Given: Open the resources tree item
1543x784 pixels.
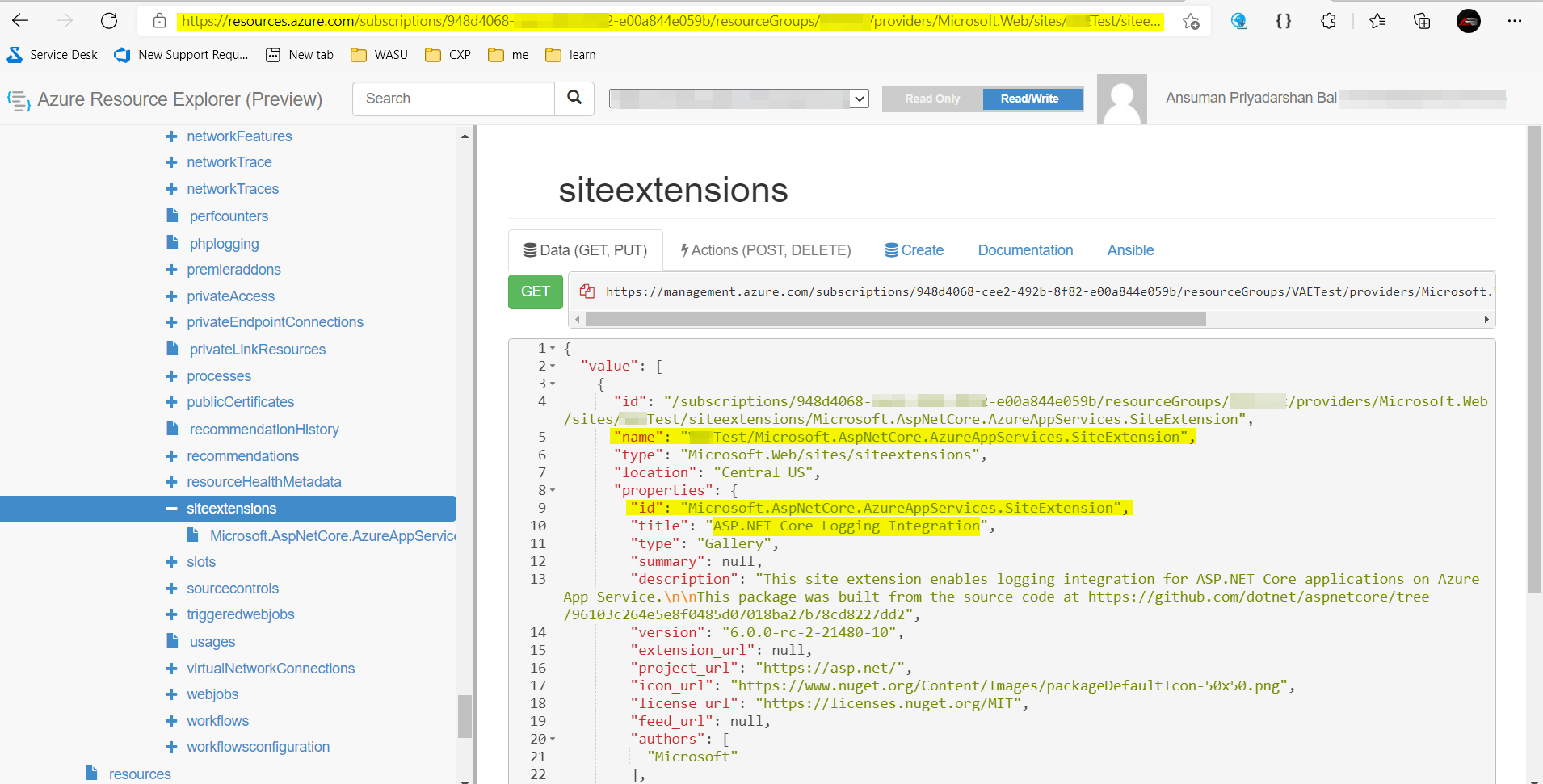Looking at the screenshot, I should 140,774.
